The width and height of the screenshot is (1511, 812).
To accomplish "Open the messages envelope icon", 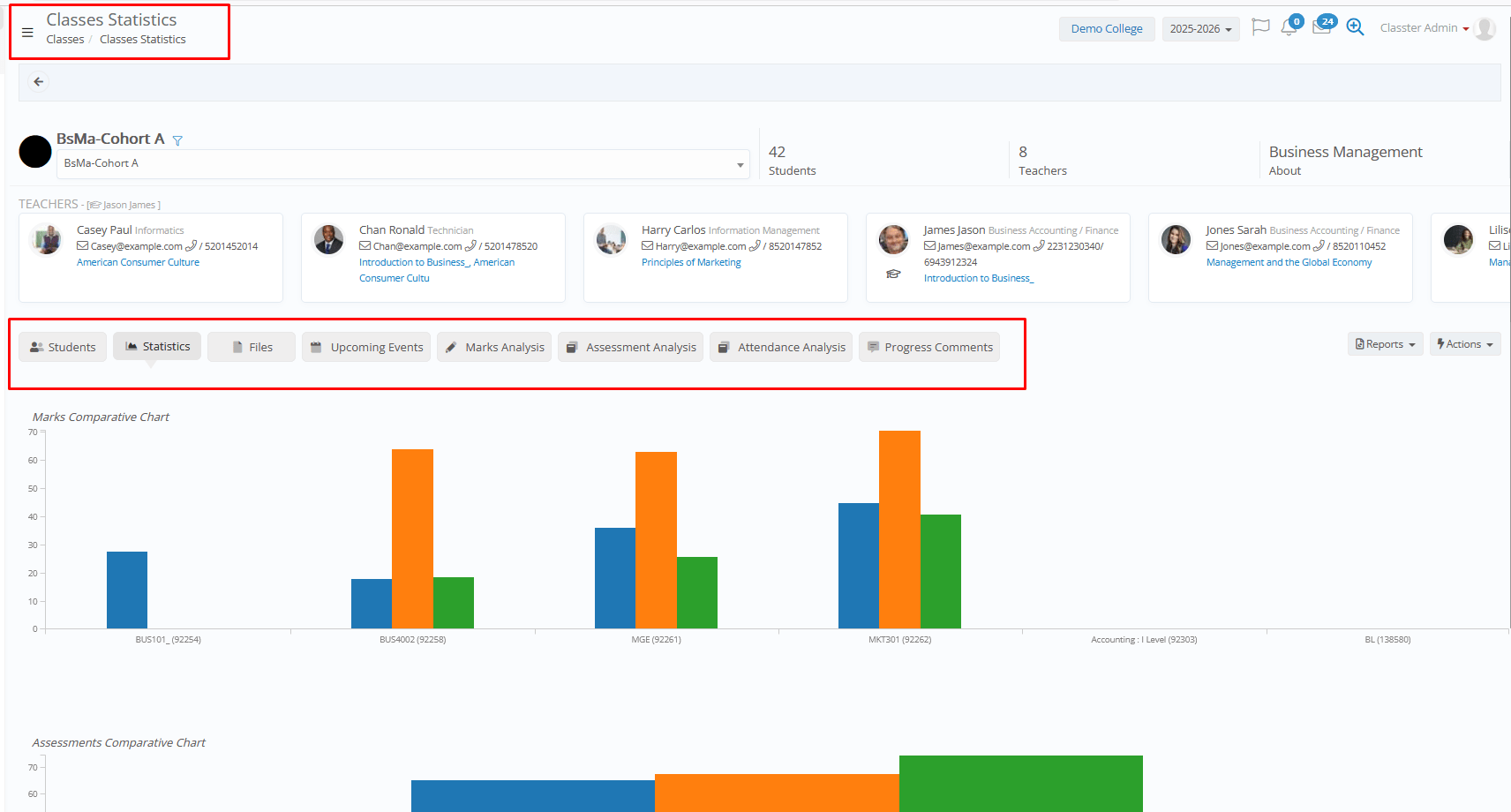I will 1321,27.
